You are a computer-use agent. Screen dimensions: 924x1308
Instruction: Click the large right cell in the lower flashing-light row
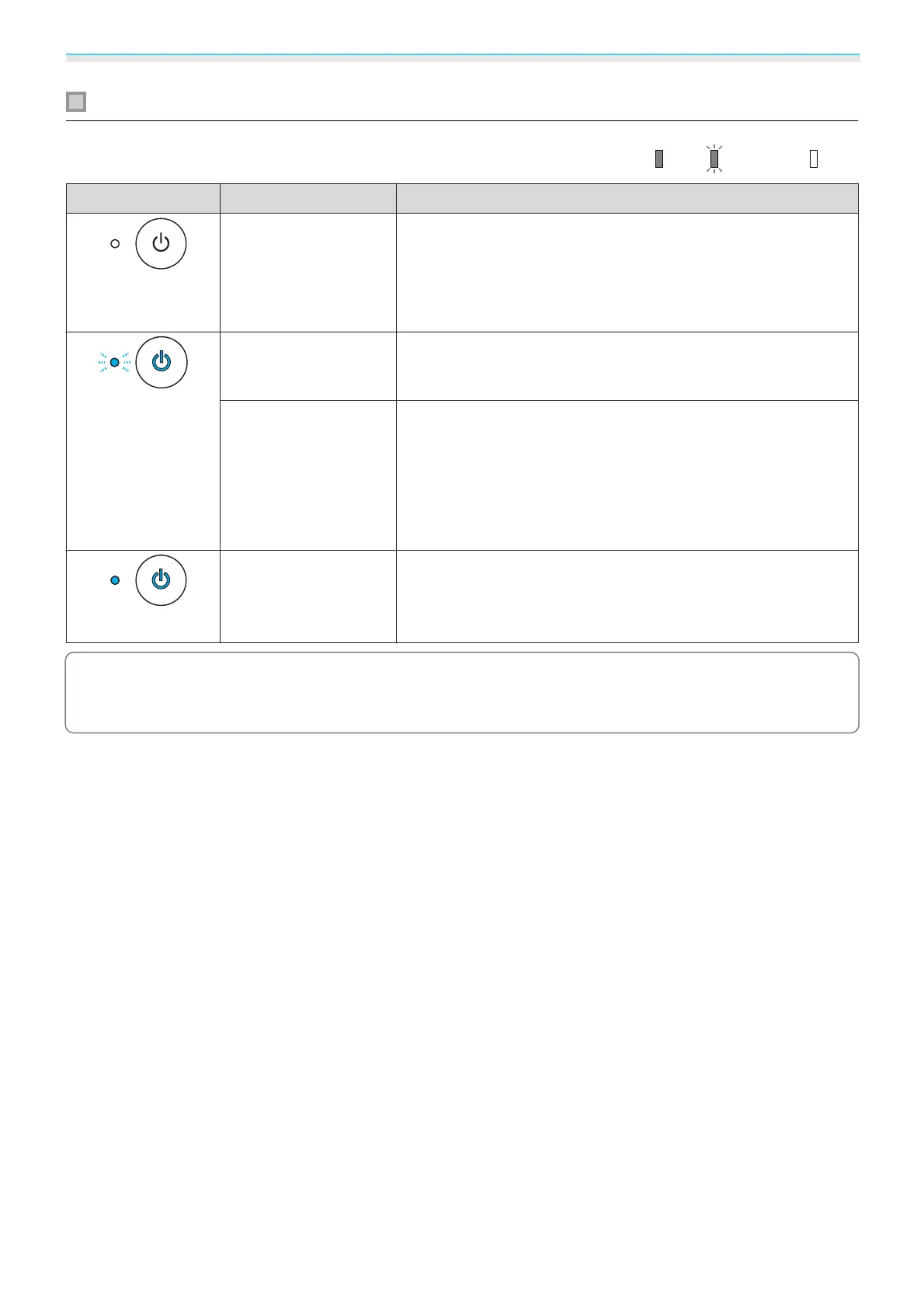(x=627, y=475)
